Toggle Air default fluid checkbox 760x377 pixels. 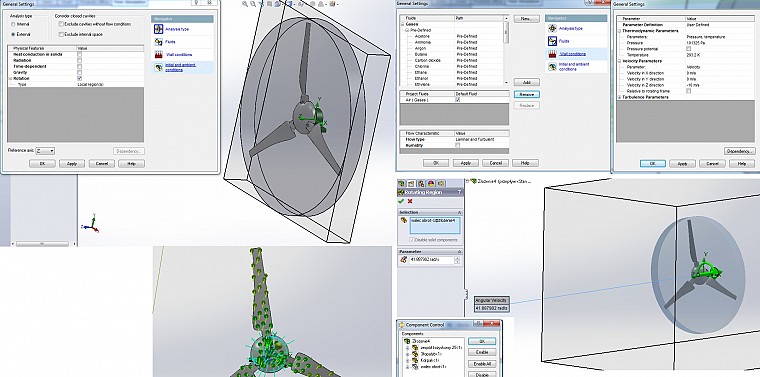pos(458,100)
